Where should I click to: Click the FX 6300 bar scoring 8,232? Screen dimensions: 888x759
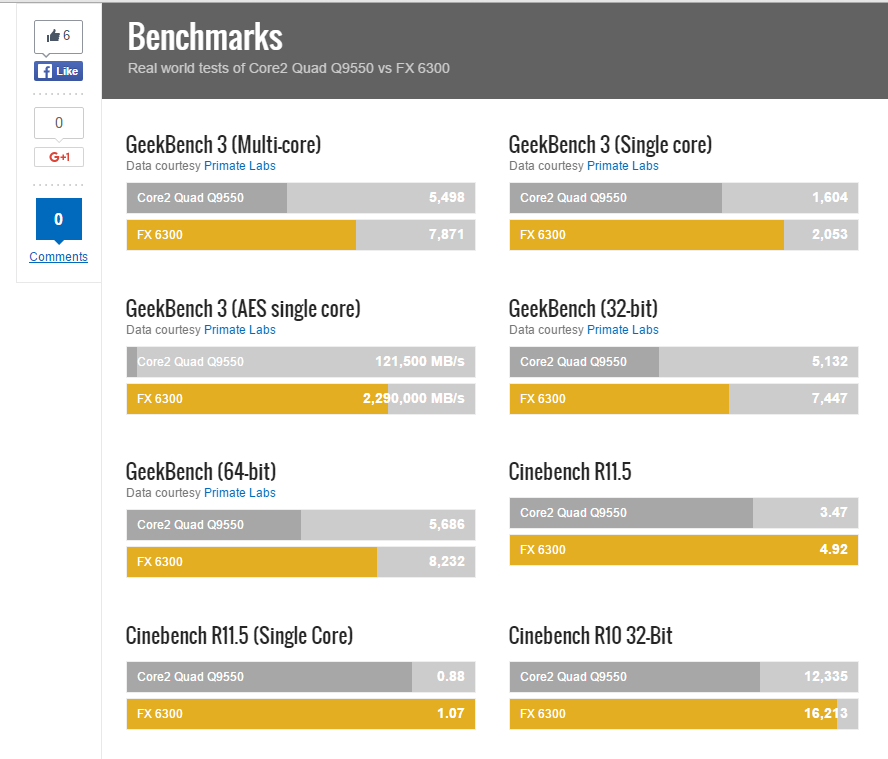301,562
